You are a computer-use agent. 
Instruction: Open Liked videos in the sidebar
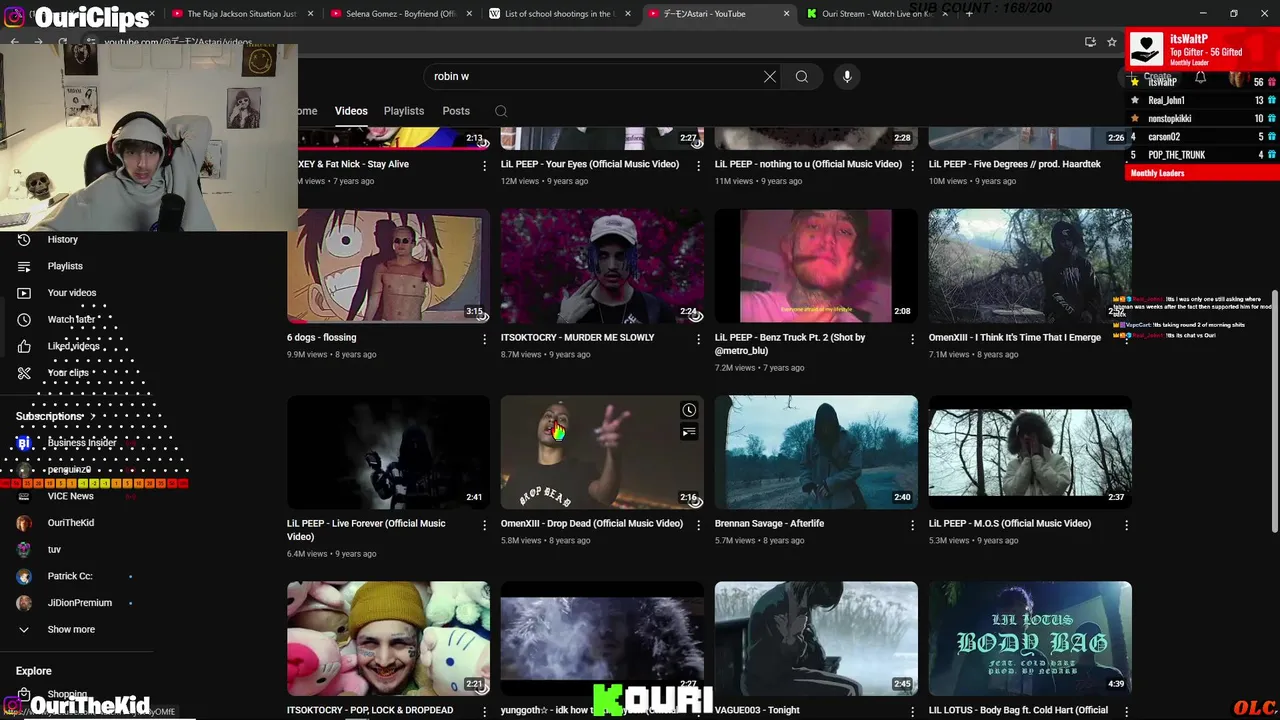[73, 346]
